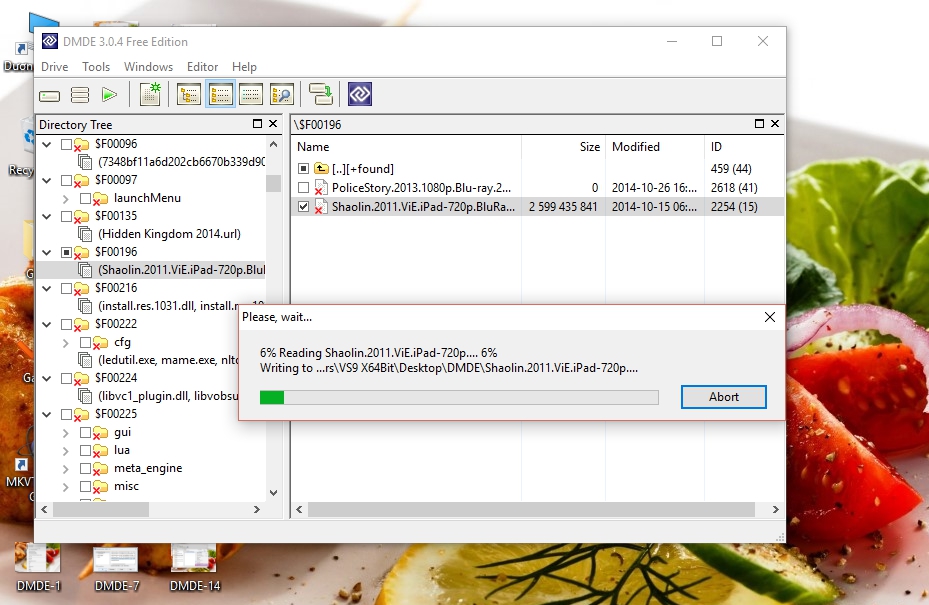Expand the lua tree node

(x=66, y=450)
